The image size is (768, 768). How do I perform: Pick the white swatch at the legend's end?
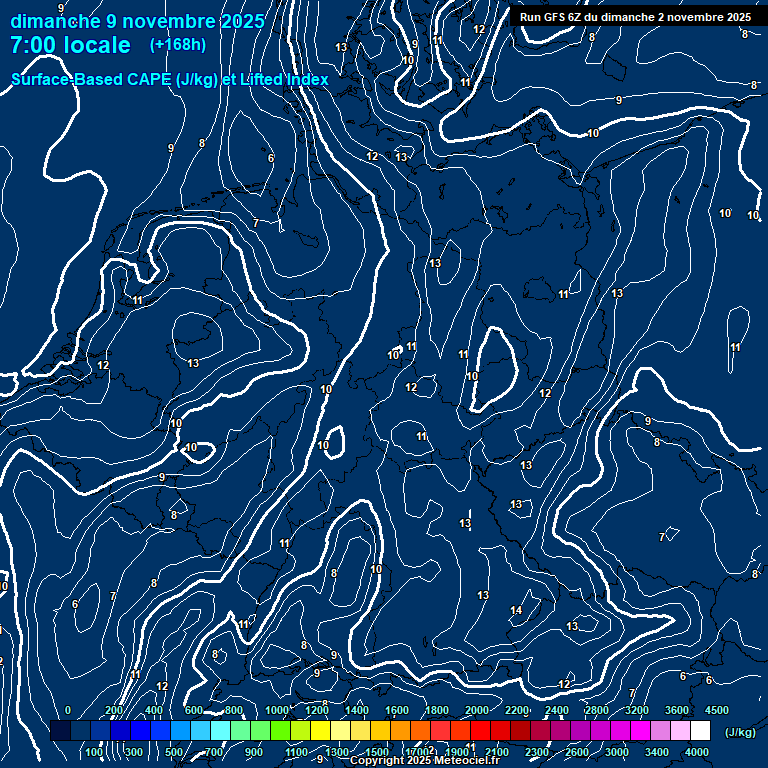coord(700,730)
